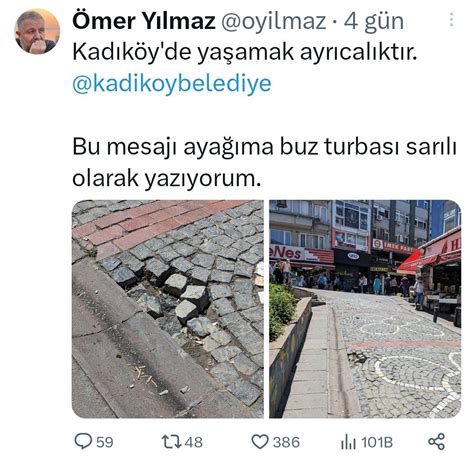Open the reply speech bubble icon

[x=83, y=441]
